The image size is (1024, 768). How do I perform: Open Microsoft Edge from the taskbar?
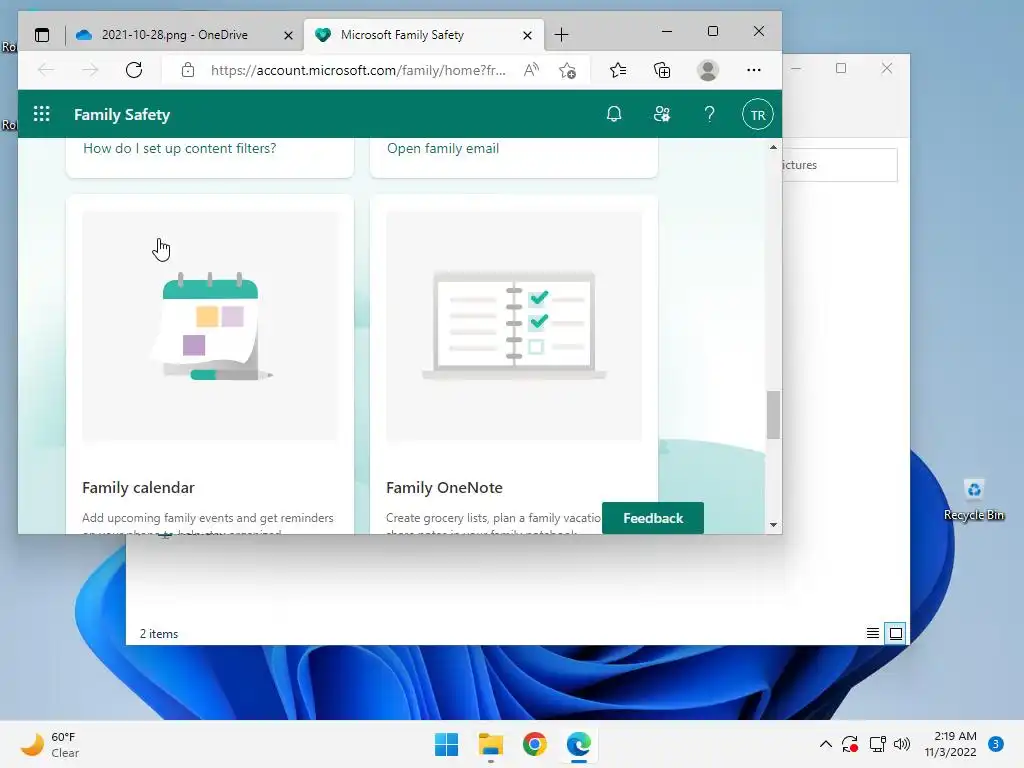pos(579,744)
